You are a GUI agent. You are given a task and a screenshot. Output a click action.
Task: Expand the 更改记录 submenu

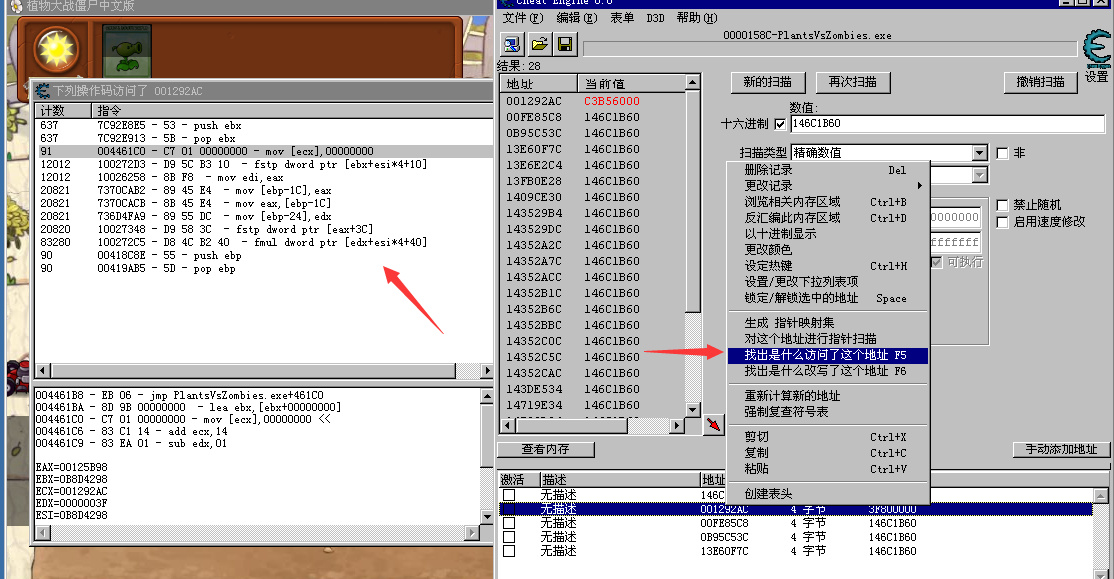[828, 185]
